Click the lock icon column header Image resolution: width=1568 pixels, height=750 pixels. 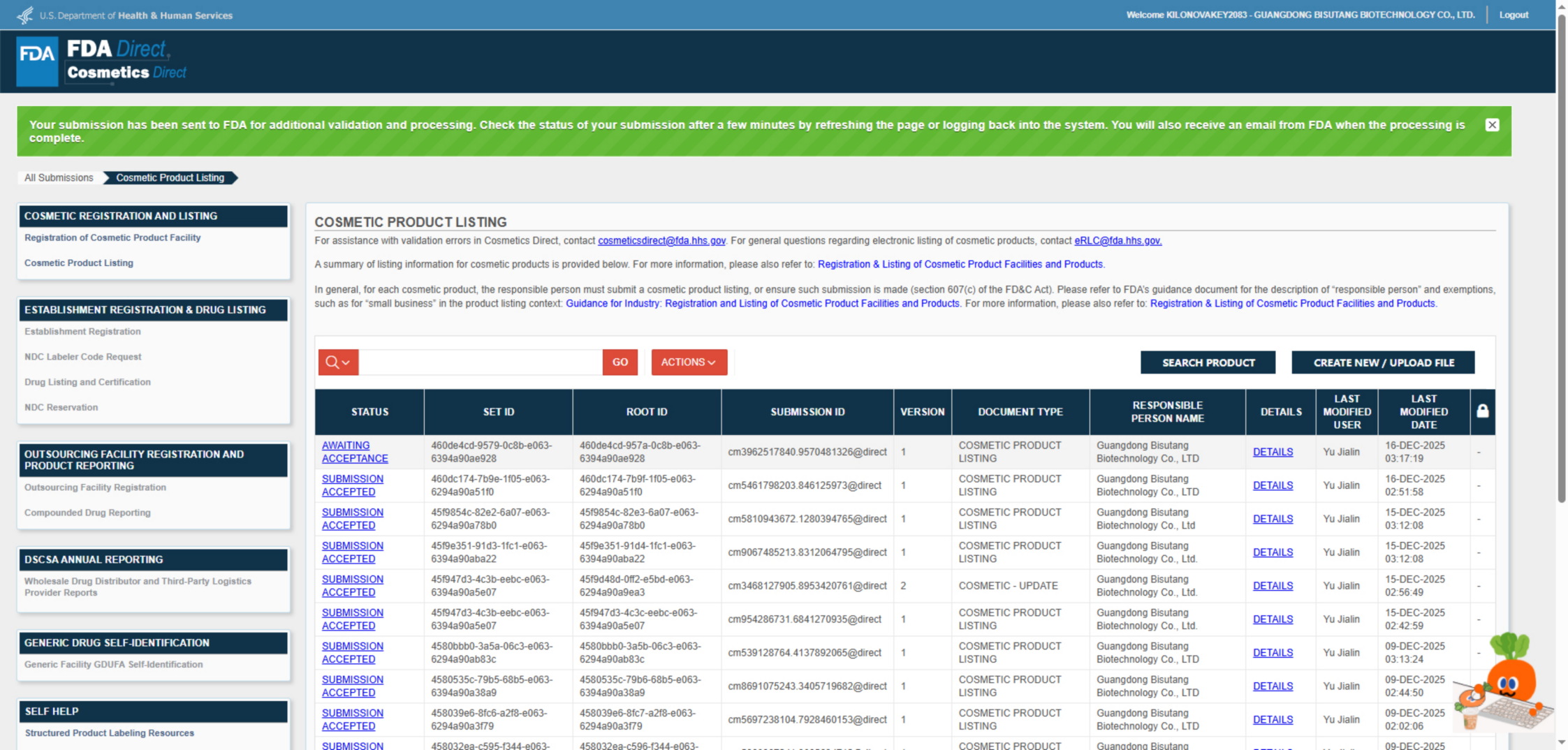pos(1482,412)
